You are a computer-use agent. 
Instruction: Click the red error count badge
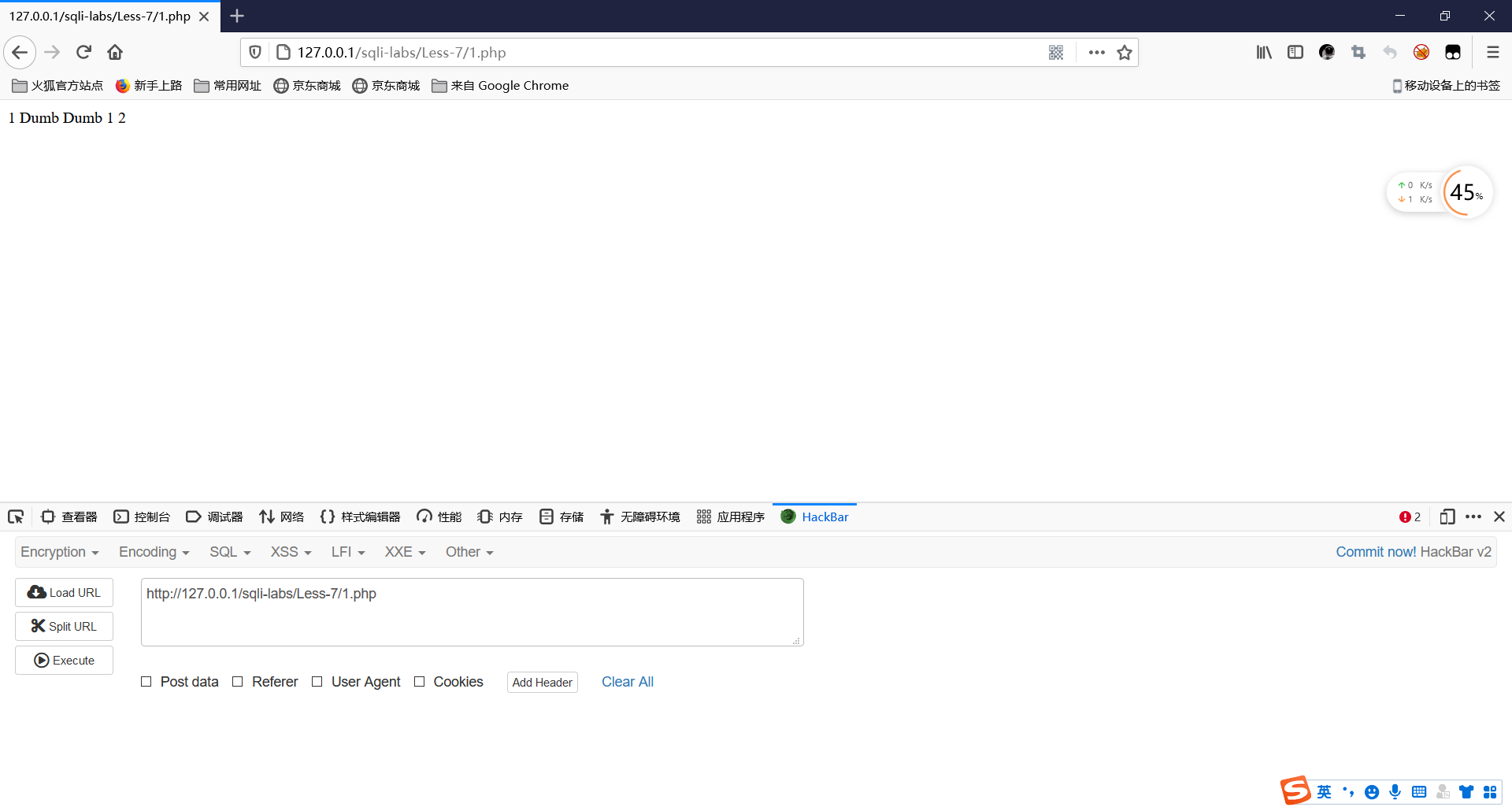coord(1410,517)
